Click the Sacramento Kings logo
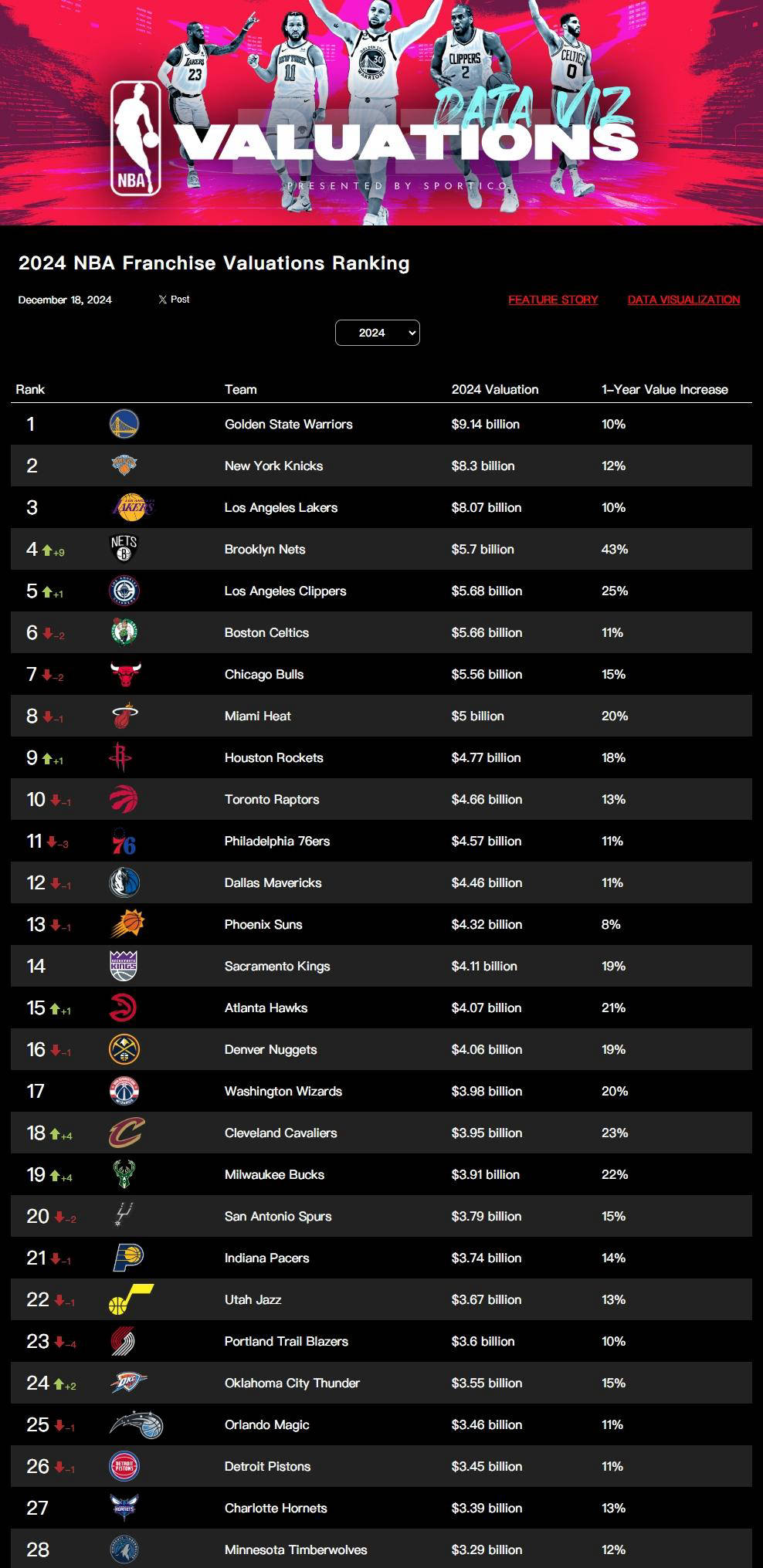The image size is (763, 1568). tap(124, 966)
